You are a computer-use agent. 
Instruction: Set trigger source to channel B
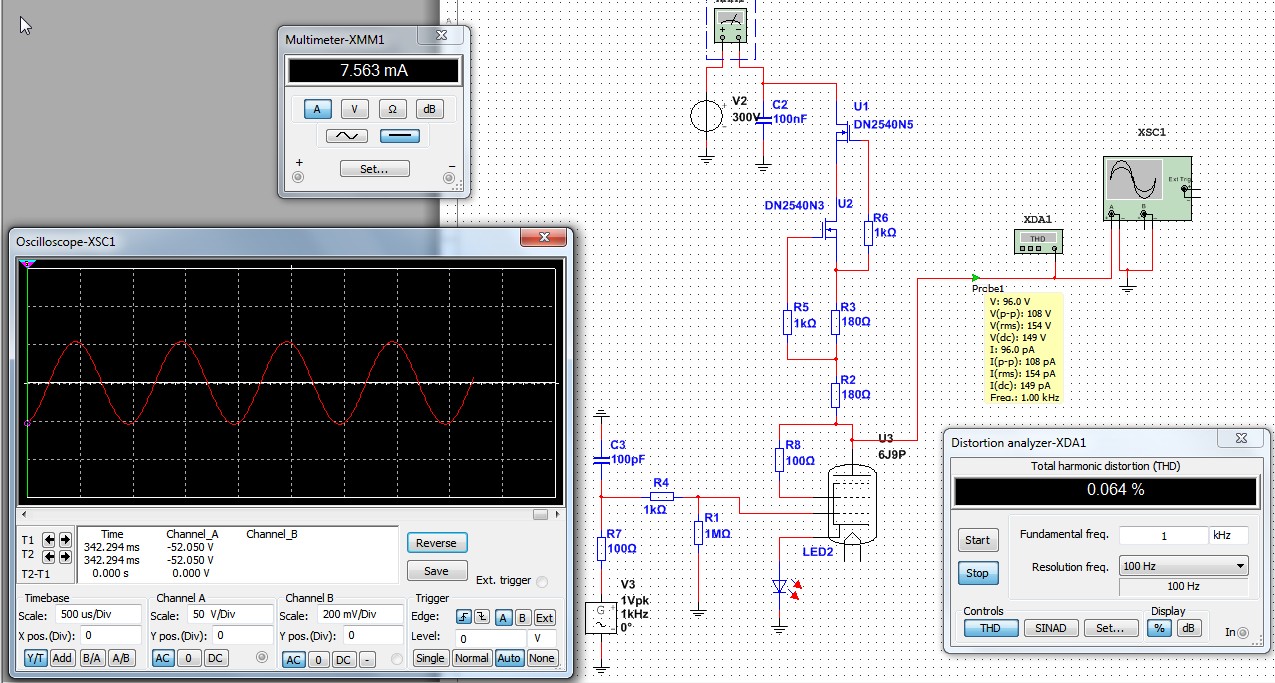[x=522, y=617]
